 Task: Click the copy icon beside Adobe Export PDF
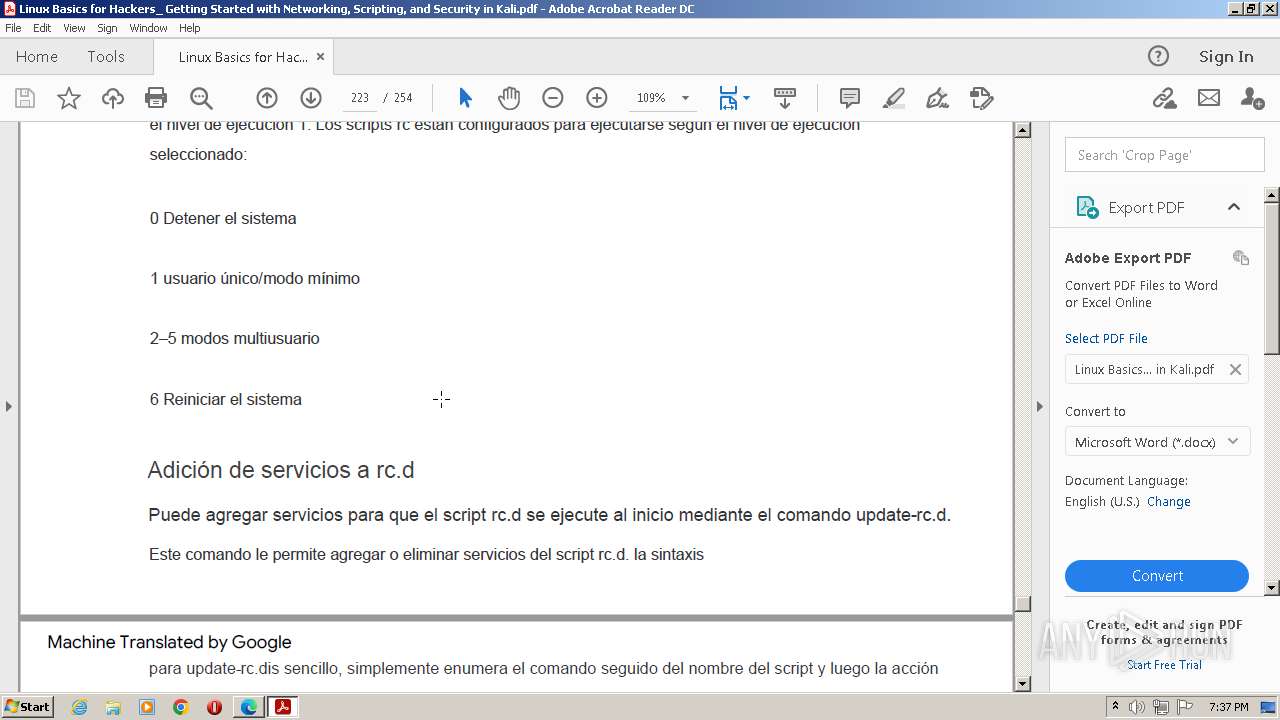click(x=1241, y=258)
